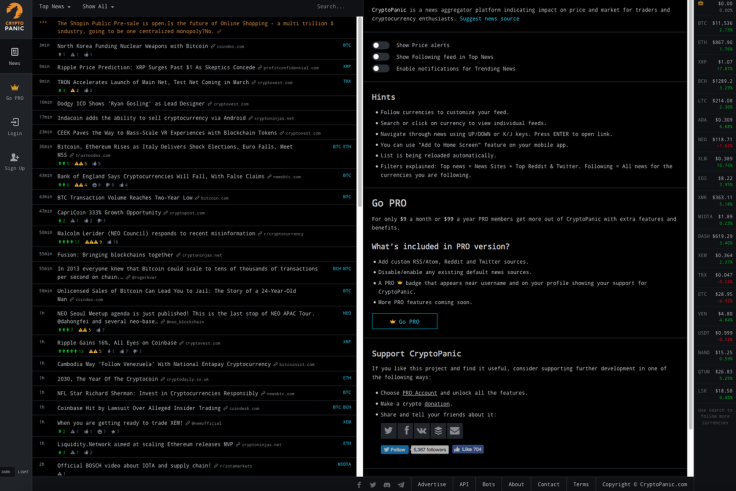The image size is (736, 491).
Task: Switch to the LIGHT theme
Action: click(x=23, y=472)
